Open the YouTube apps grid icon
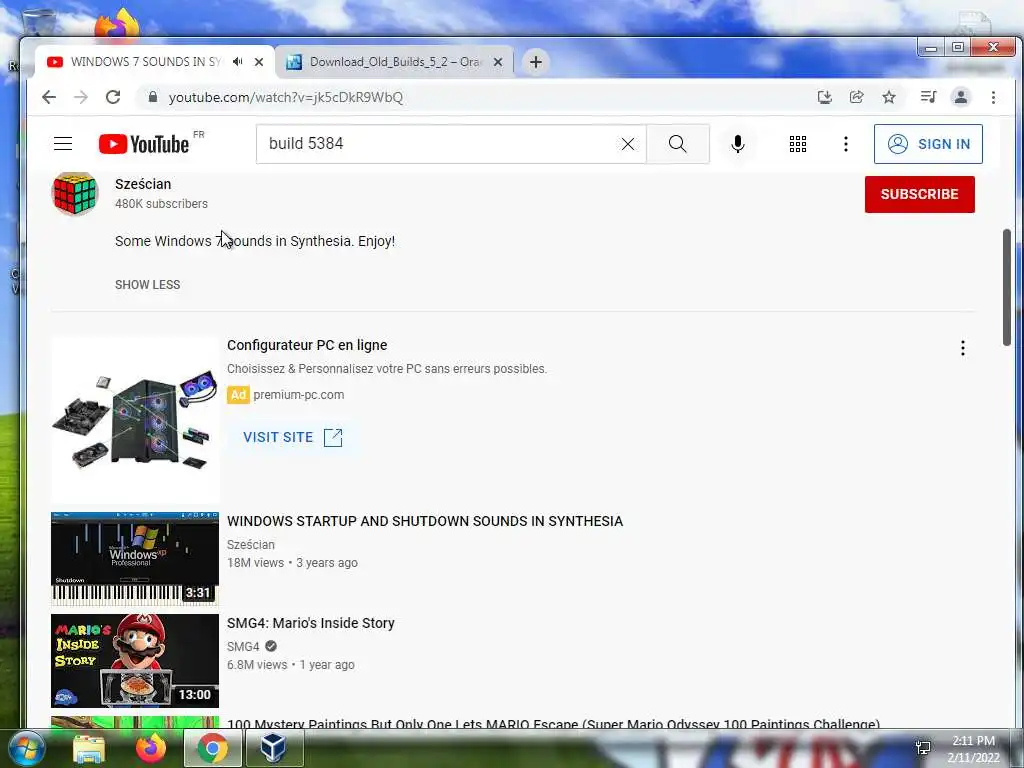1024x768 pixels. [x=797, y=144]
